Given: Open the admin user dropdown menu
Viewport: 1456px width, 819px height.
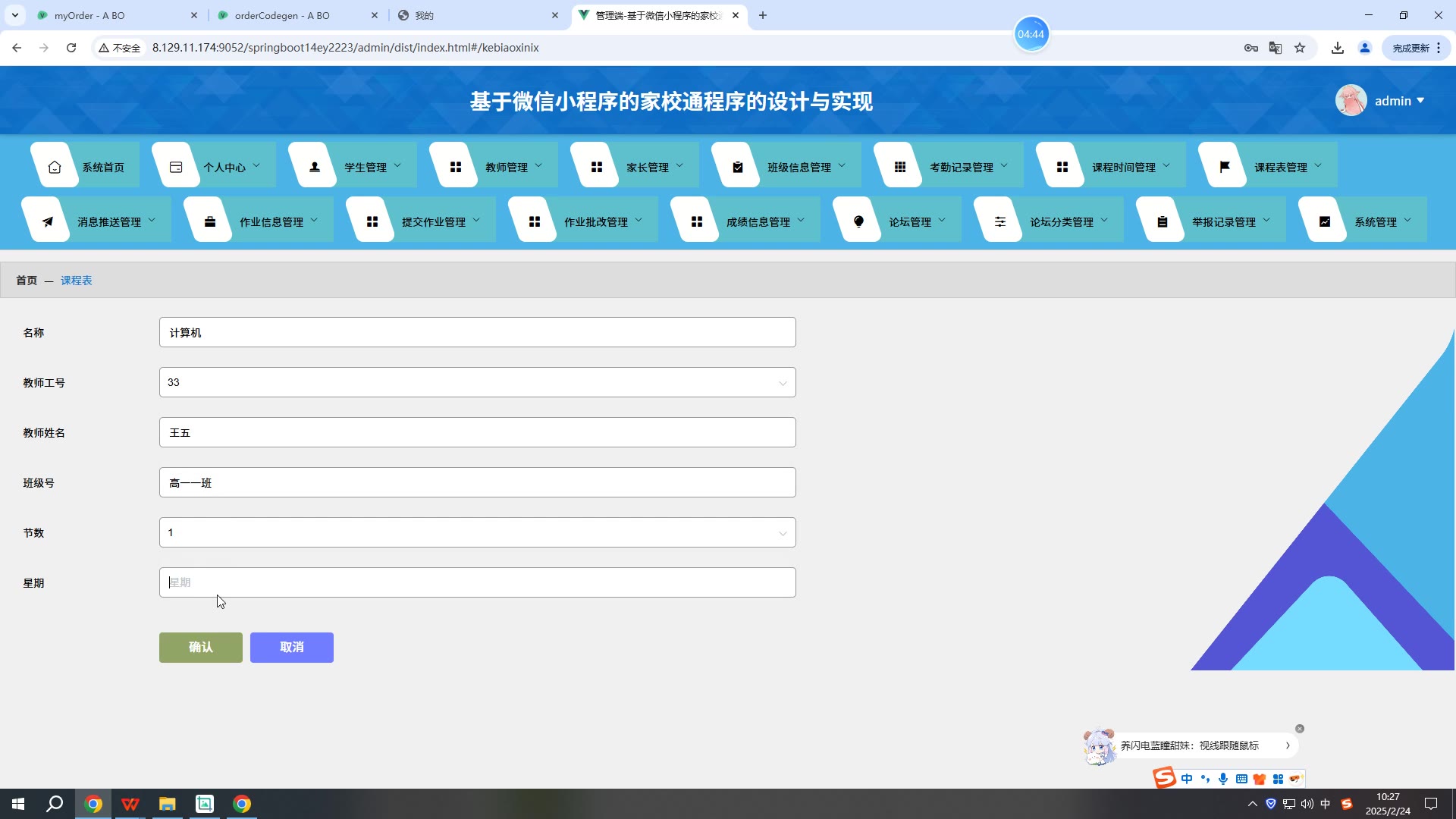Looking at the screenshot, I should click(x=1398, y=101).
